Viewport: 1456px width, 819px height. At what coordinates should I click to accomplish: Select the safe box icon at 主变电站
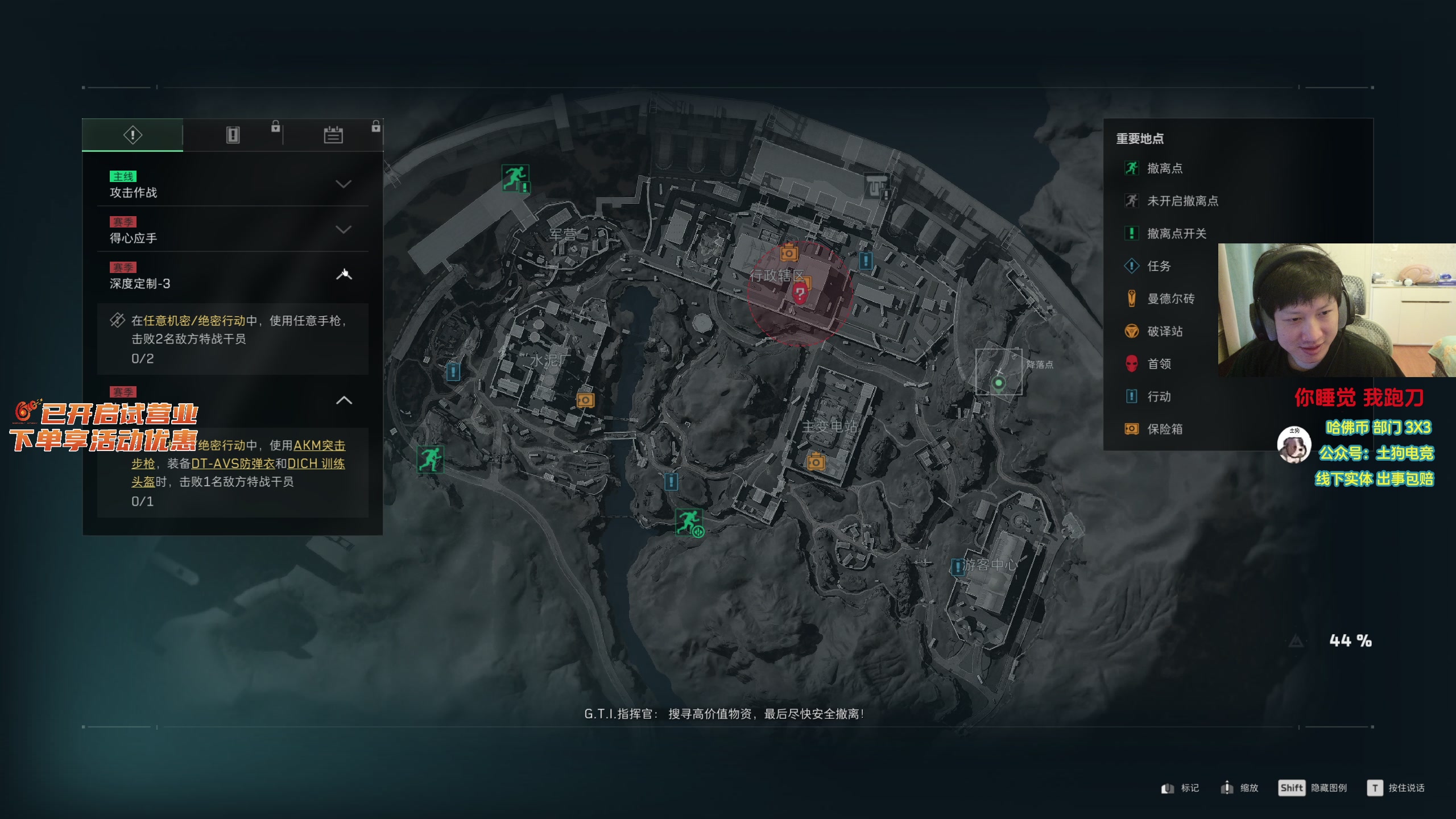[816, 461]
